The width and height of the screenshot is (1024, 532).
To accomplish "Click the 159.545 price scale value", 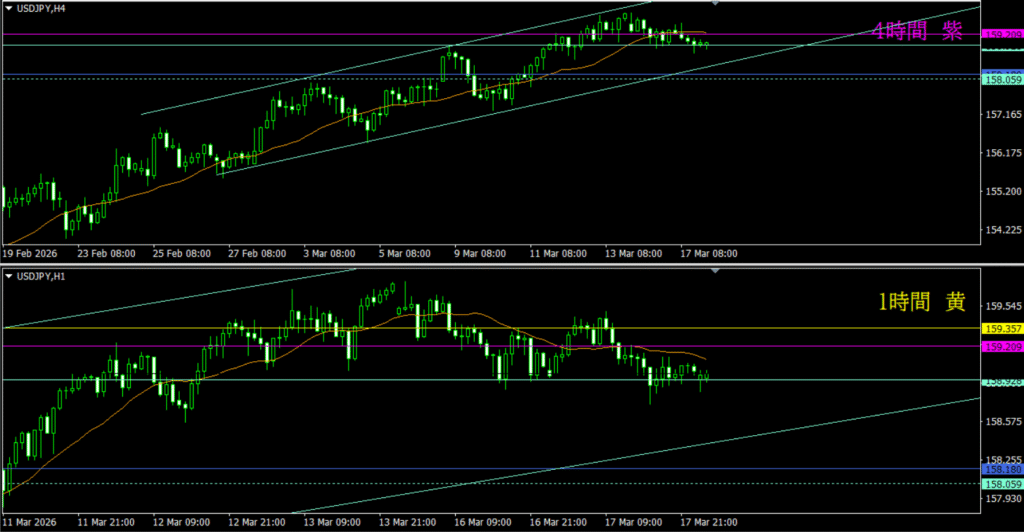I will 1001,306.
